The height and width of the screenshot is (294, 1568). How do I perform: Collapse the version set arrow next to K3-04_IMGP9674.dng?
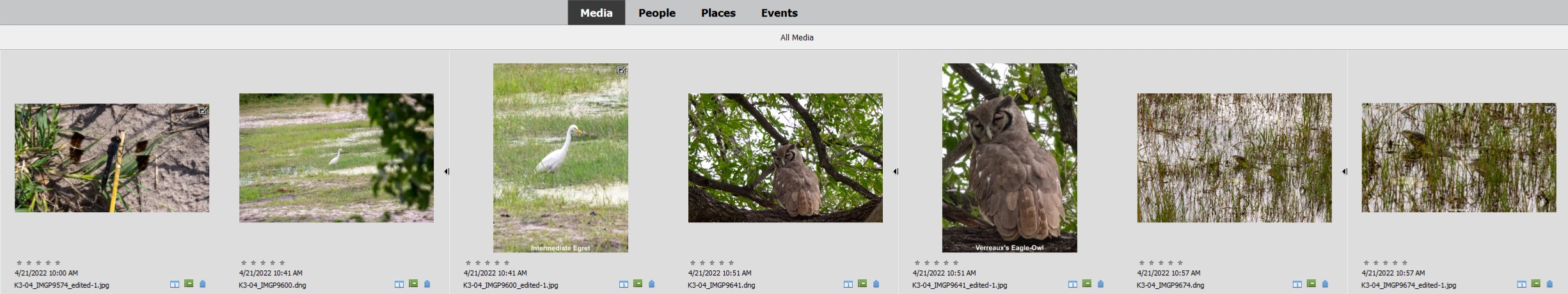click(1345, 171)
